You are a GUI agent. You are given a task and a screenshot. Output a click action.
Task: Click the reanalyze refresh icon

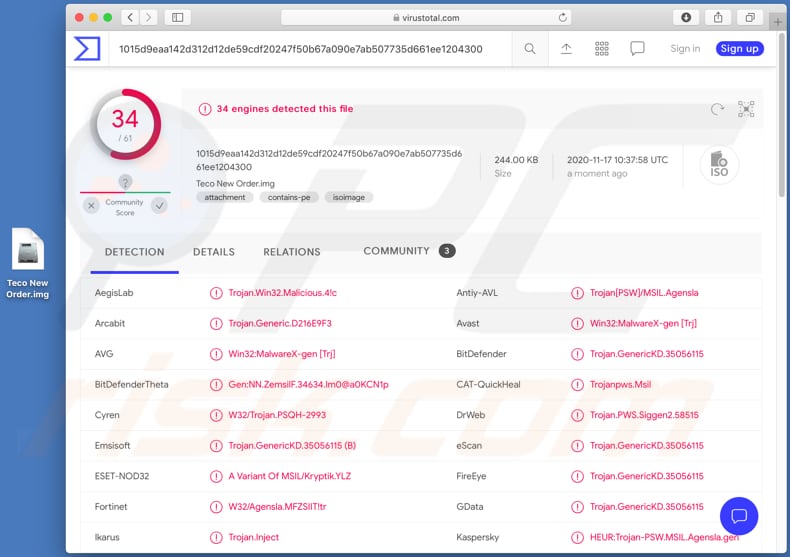tap(717, 110)
